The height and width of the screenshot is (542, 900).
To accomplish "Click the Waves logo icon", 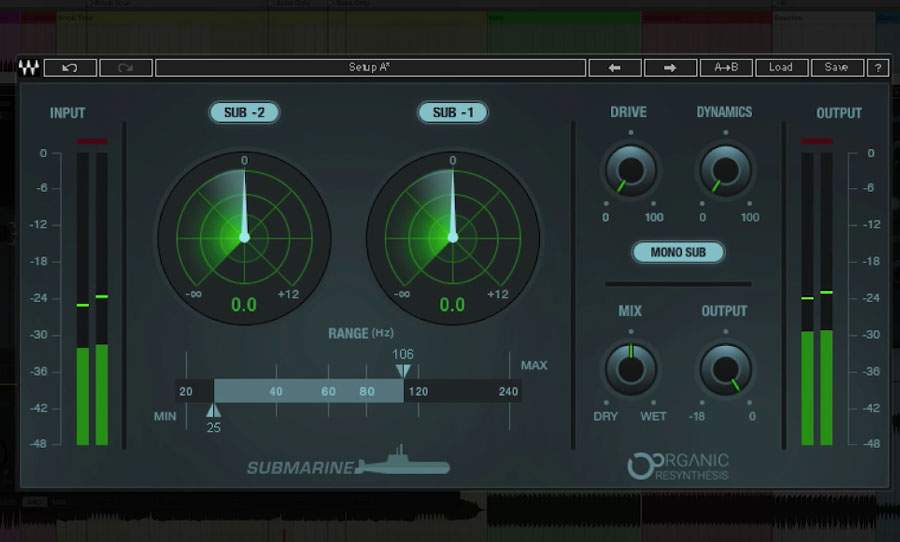I will (29, 68).
